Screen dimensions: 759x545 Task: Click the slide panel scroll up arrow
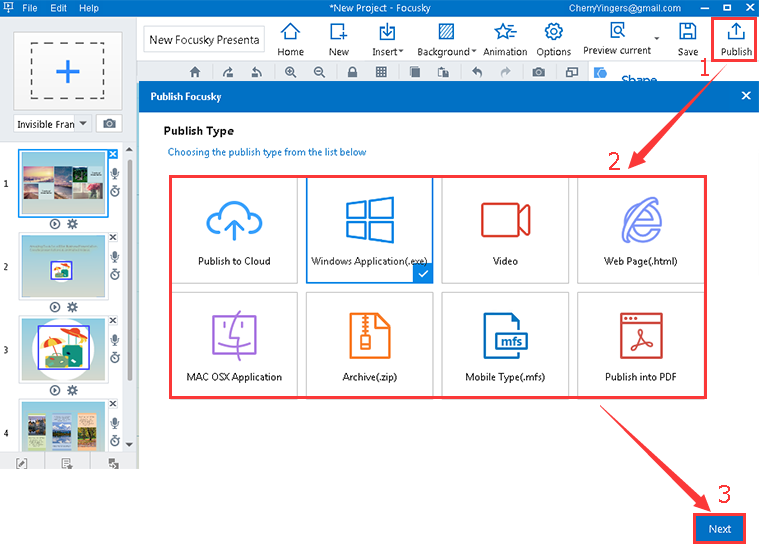pyautogui.click(x=129, y=150)
